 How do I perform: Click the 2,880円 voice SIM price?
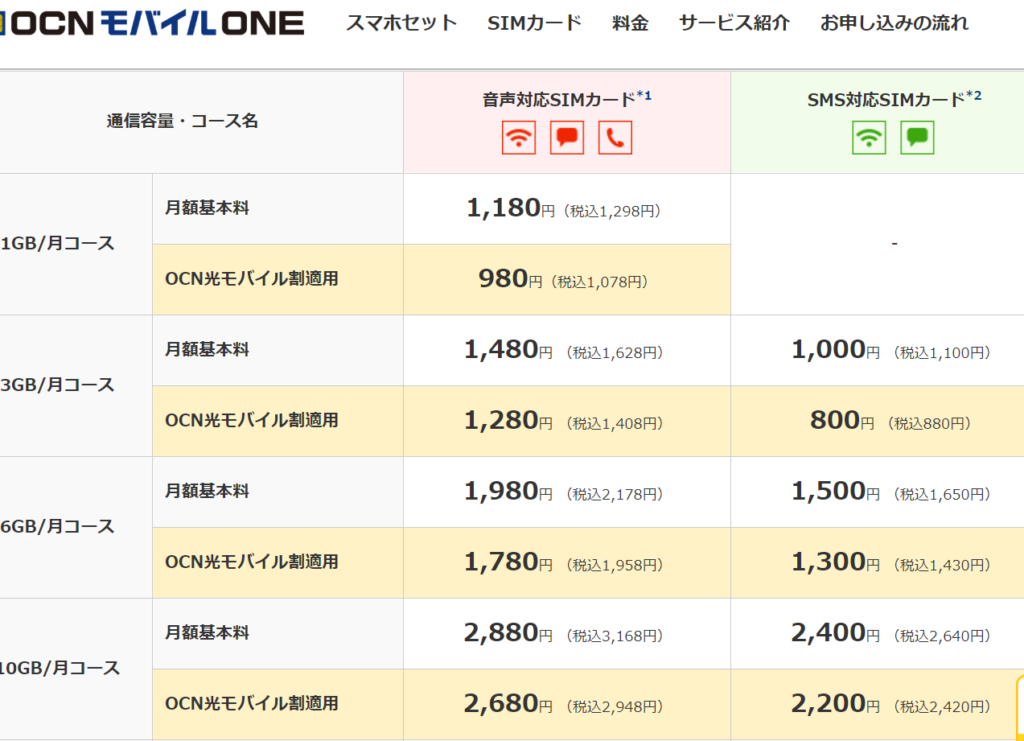tap(564, 634)
